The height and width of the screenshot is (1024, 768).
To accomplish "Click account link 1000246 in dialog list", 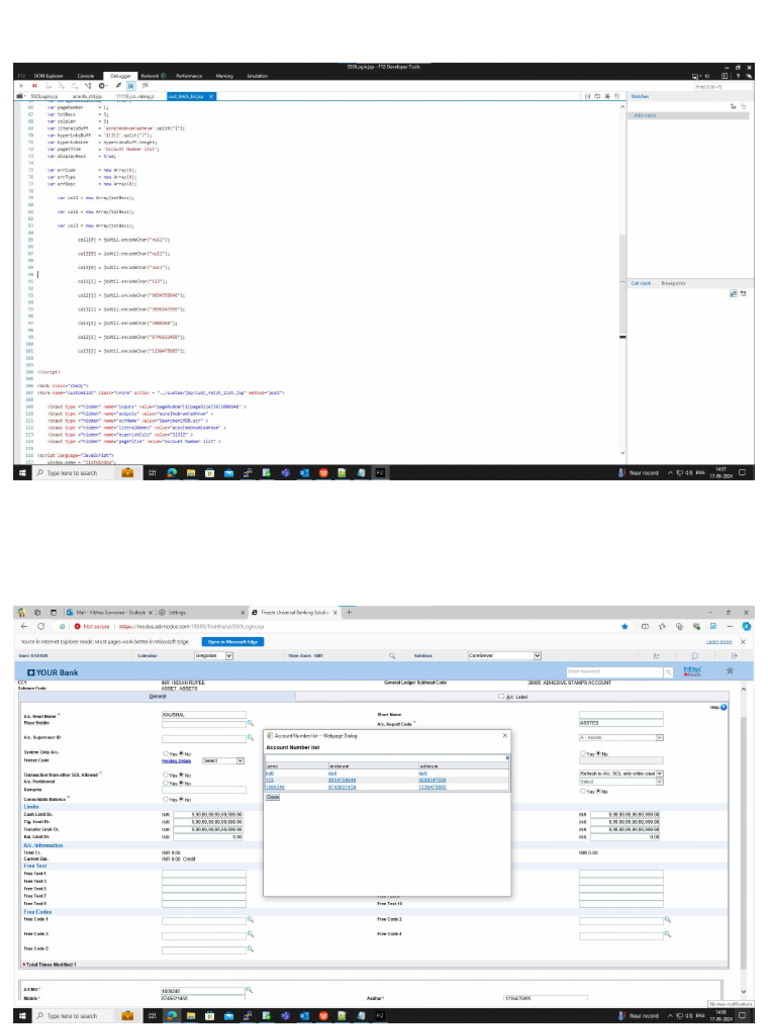I will tap(275, 787).
